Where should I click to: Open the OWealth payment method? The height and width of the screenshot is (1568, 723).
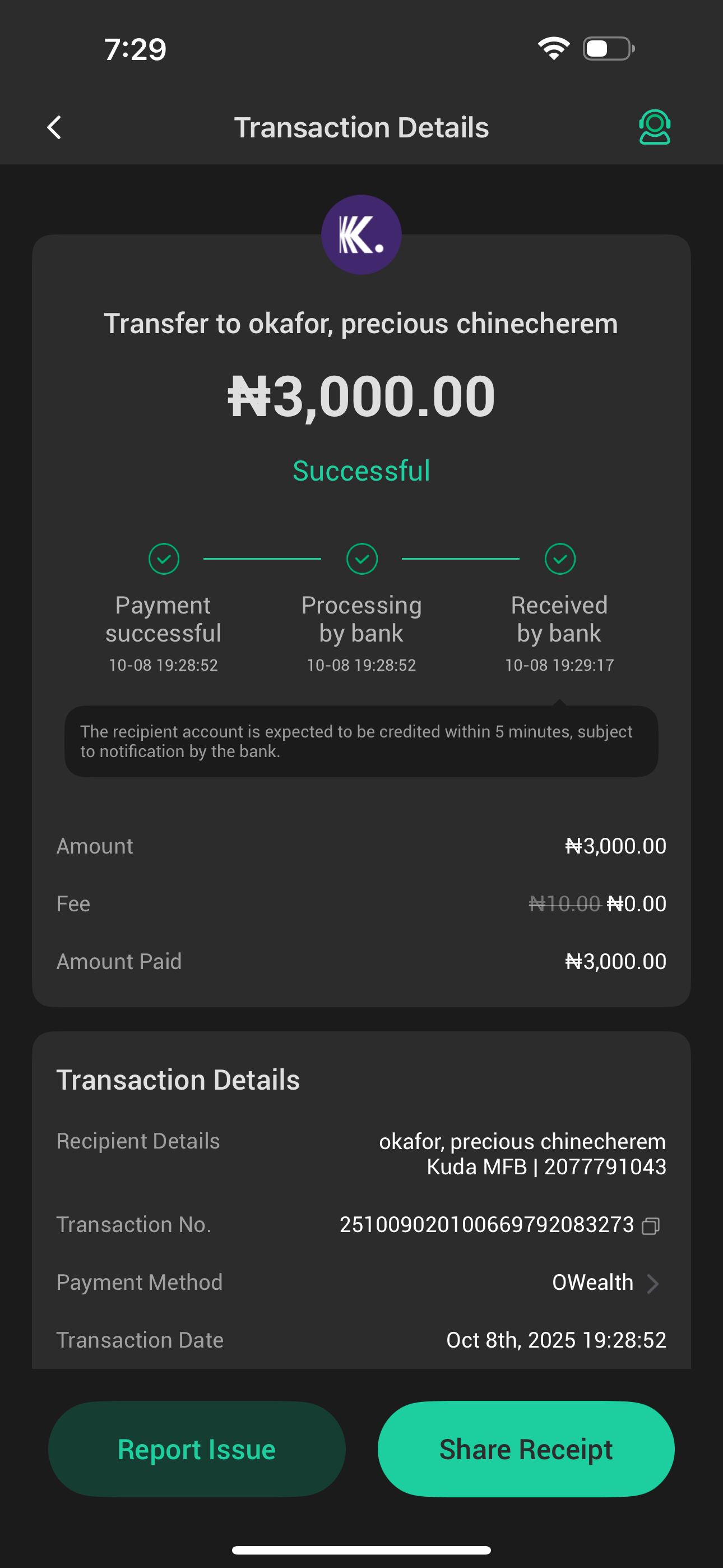click(x=592, y=1283)
